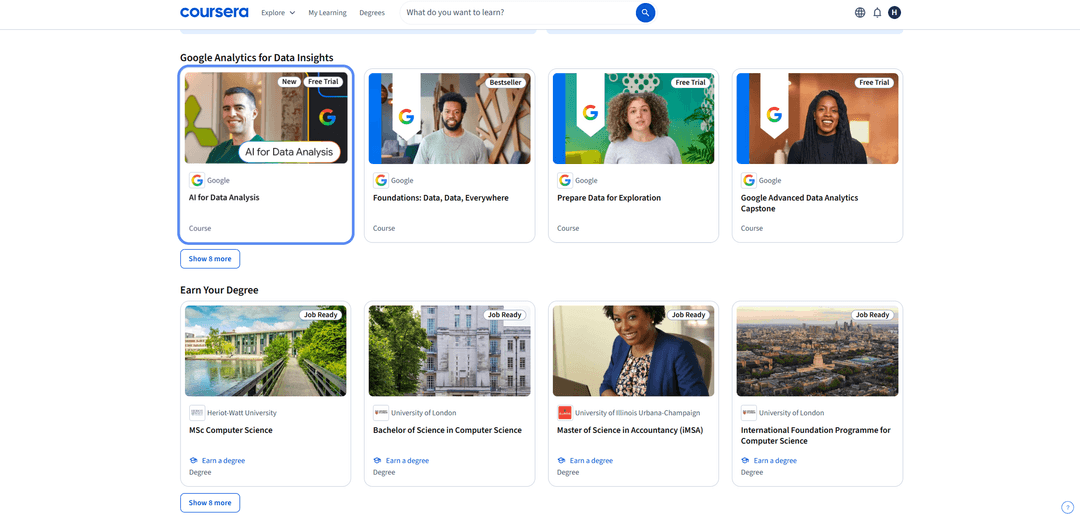Screen dimensions: 1080x522
Task: Click 'Job Ready' badge on Bachelor of Science card
Action: click(505, 315)
